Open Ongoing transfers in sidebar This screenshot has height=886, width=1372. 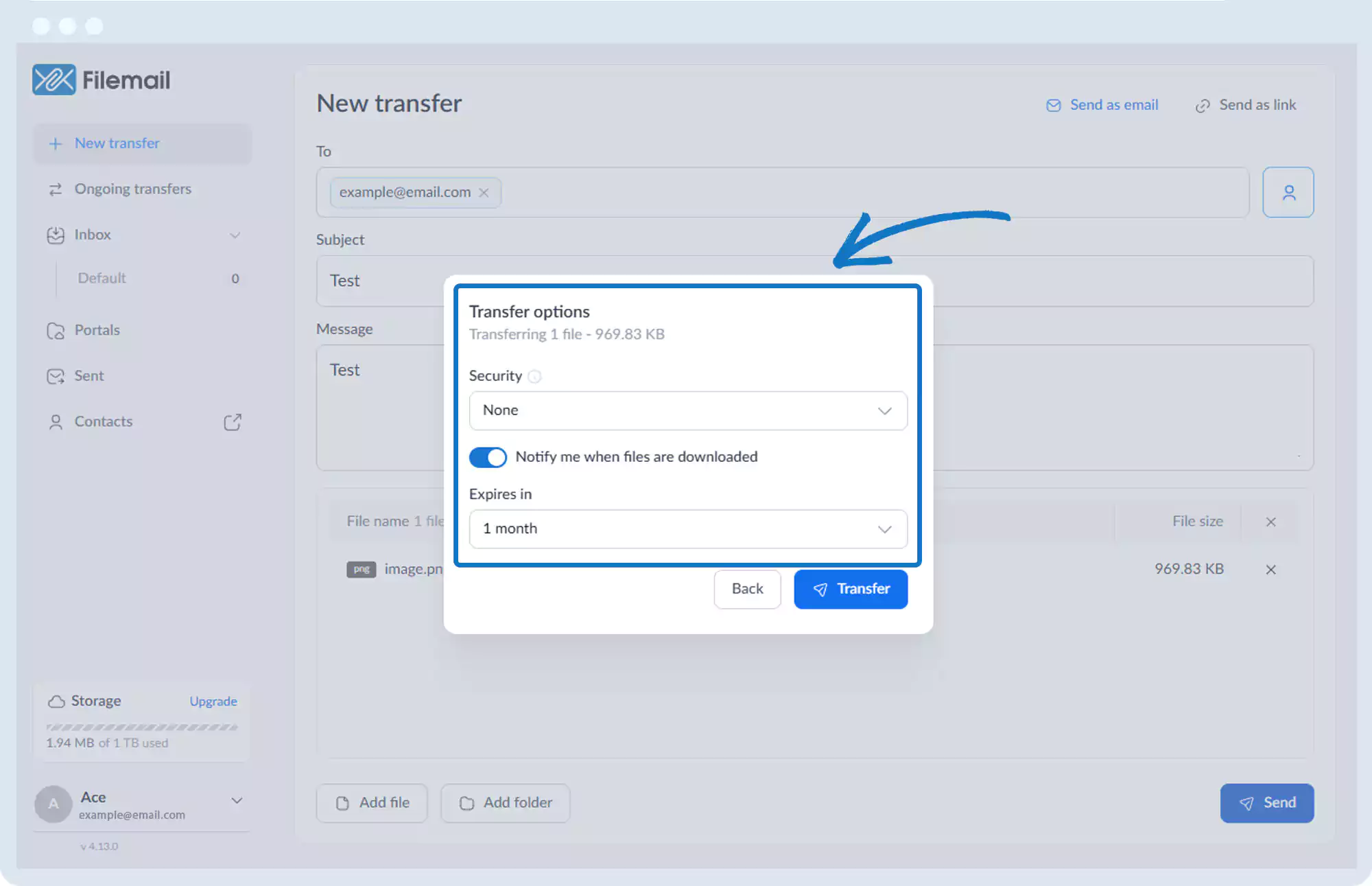coord(132,189)
